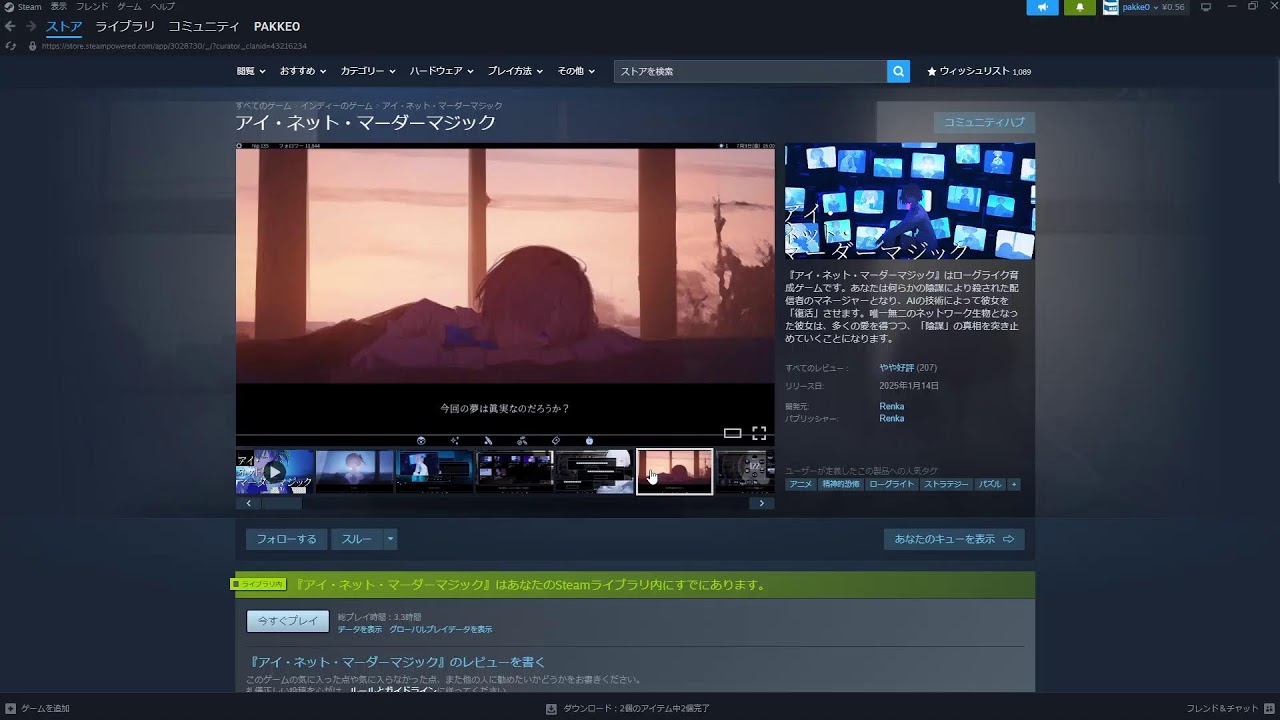
Task: Click the フォローする button
Action: (286, 539)
